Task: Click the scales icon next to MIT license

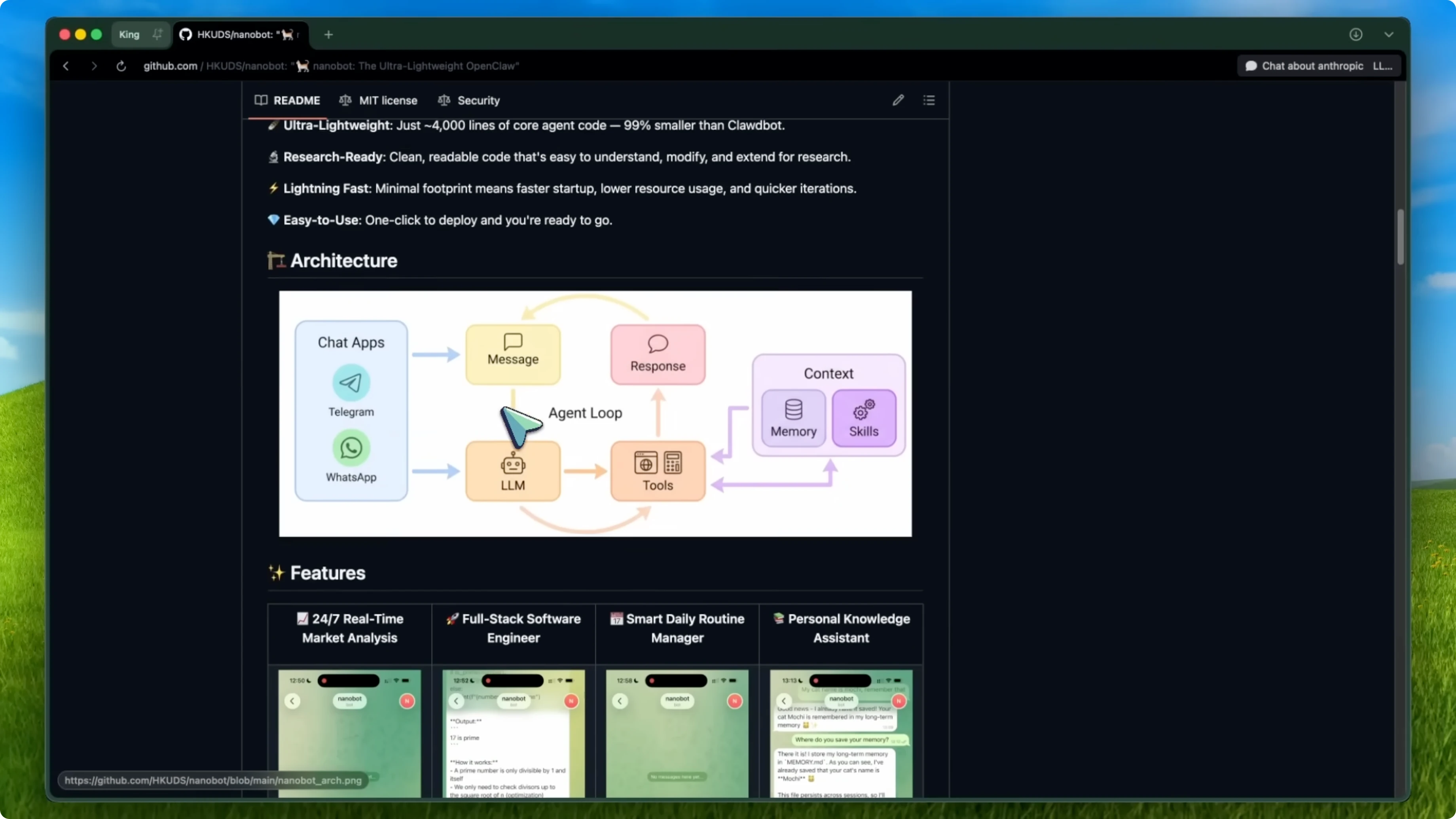Action: point(345,100)
